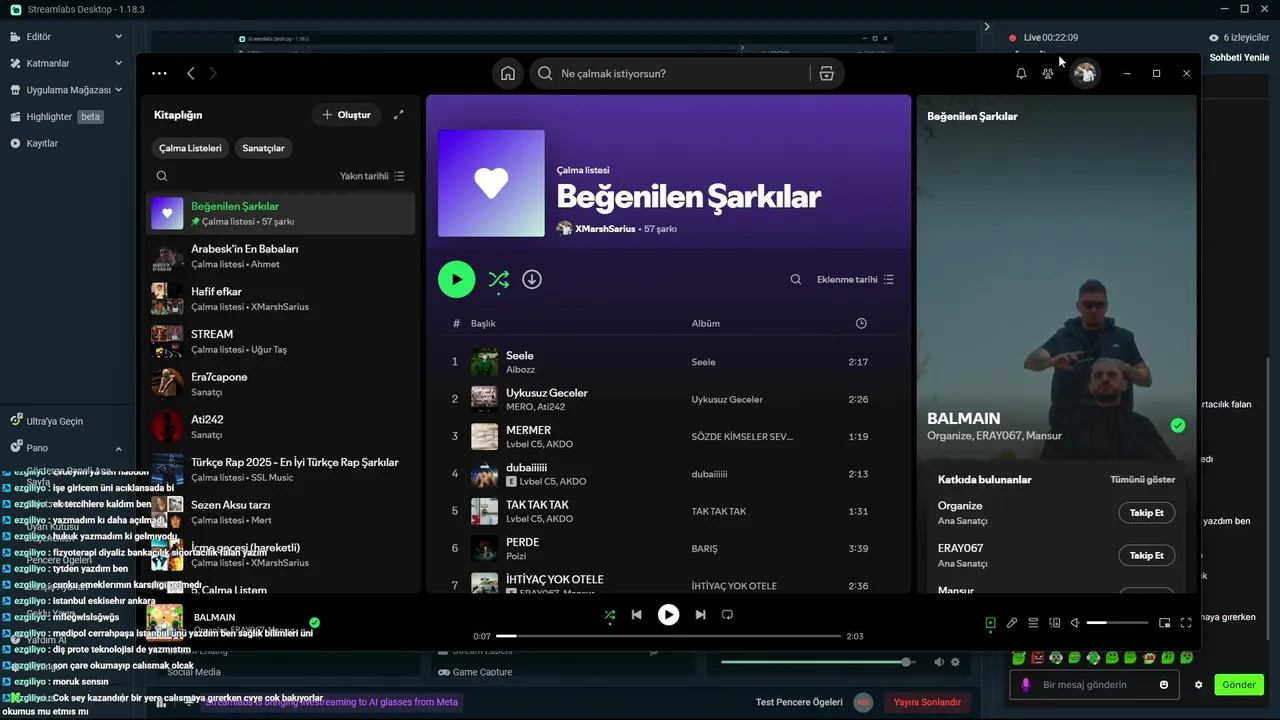Expand the Editör menu chevron in Streamlabs

(118, 36)
